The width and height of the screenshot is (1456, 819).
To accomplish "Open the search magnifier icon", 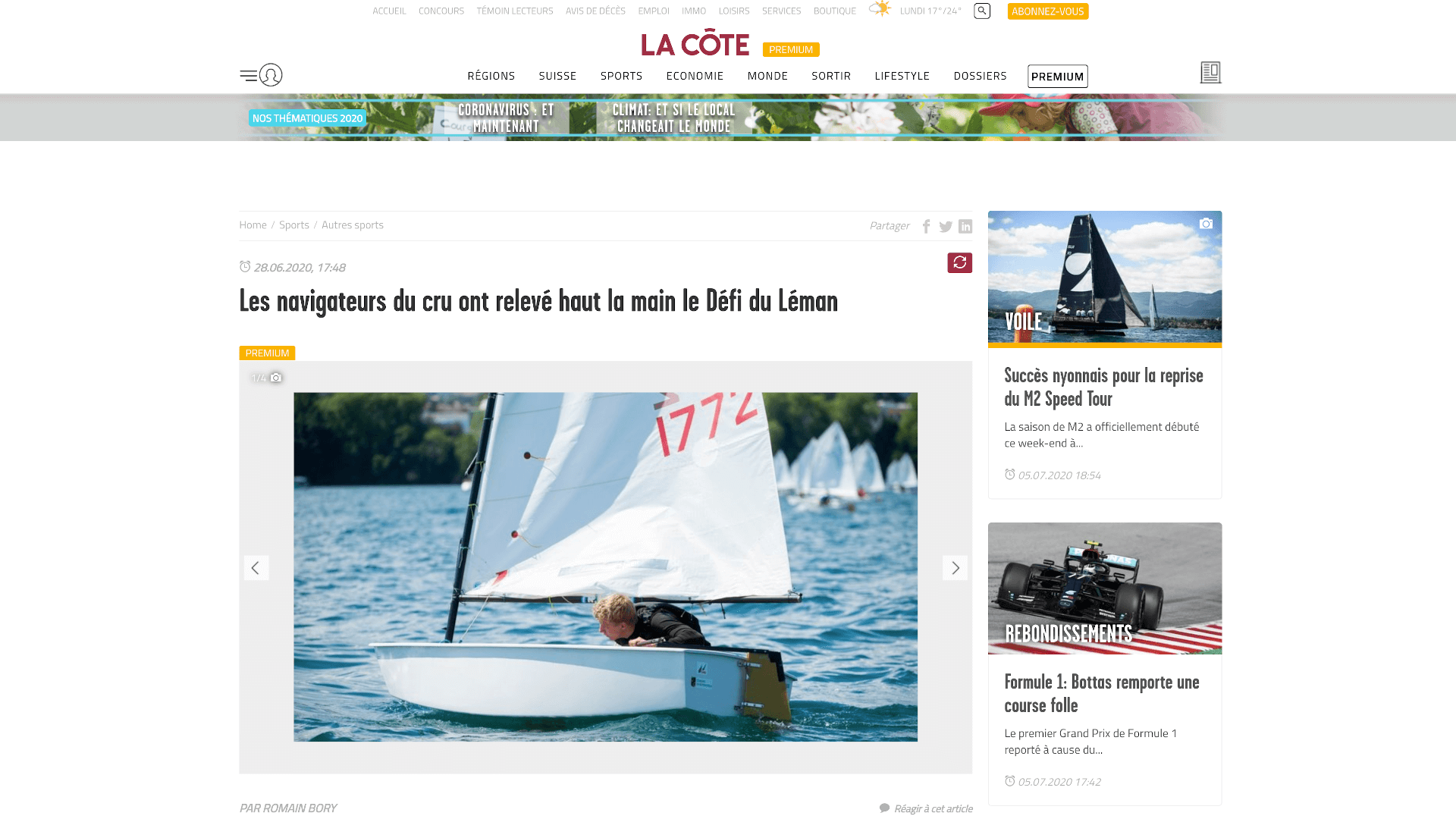I will (x=982, y=11).
